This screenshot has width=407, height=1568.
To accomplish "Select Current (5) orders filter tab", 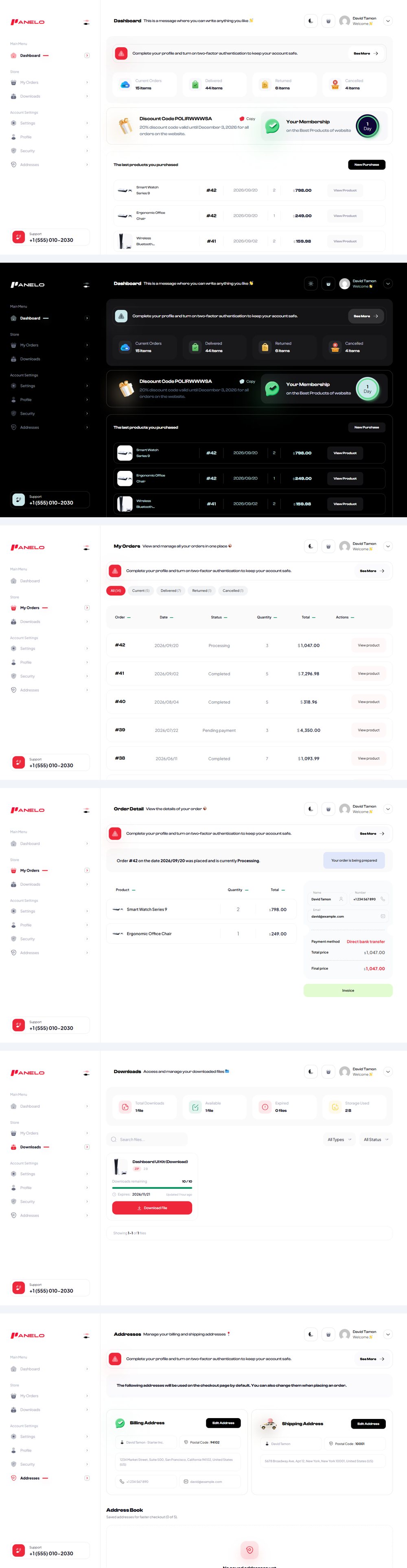I will (x=140, y=591).
